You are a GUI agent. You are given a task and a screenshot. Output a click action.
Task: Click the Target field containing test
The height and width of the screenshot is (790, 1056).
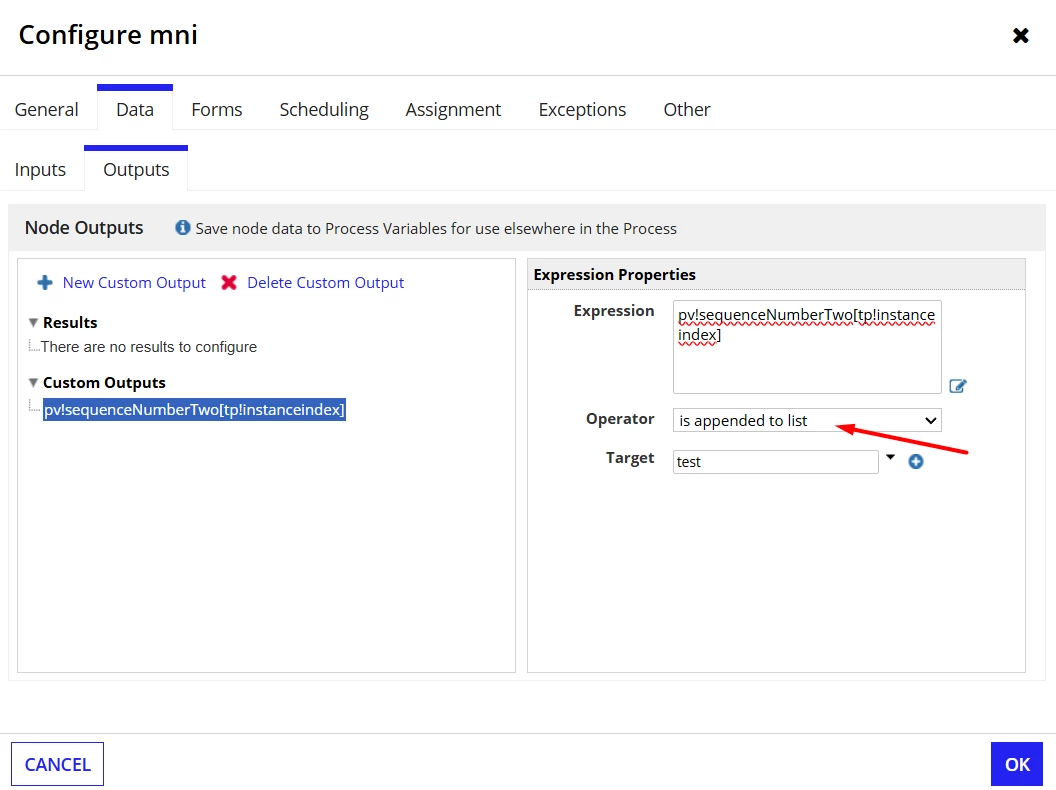click(x=775, y=461)
